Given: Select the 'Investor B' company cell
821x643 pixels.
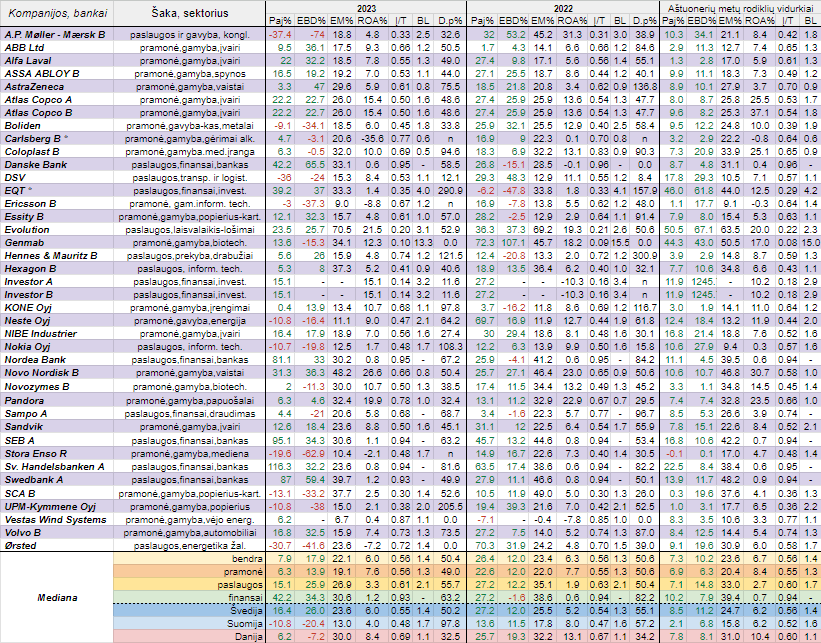Looking at the screenshot, I should (57, 295).
